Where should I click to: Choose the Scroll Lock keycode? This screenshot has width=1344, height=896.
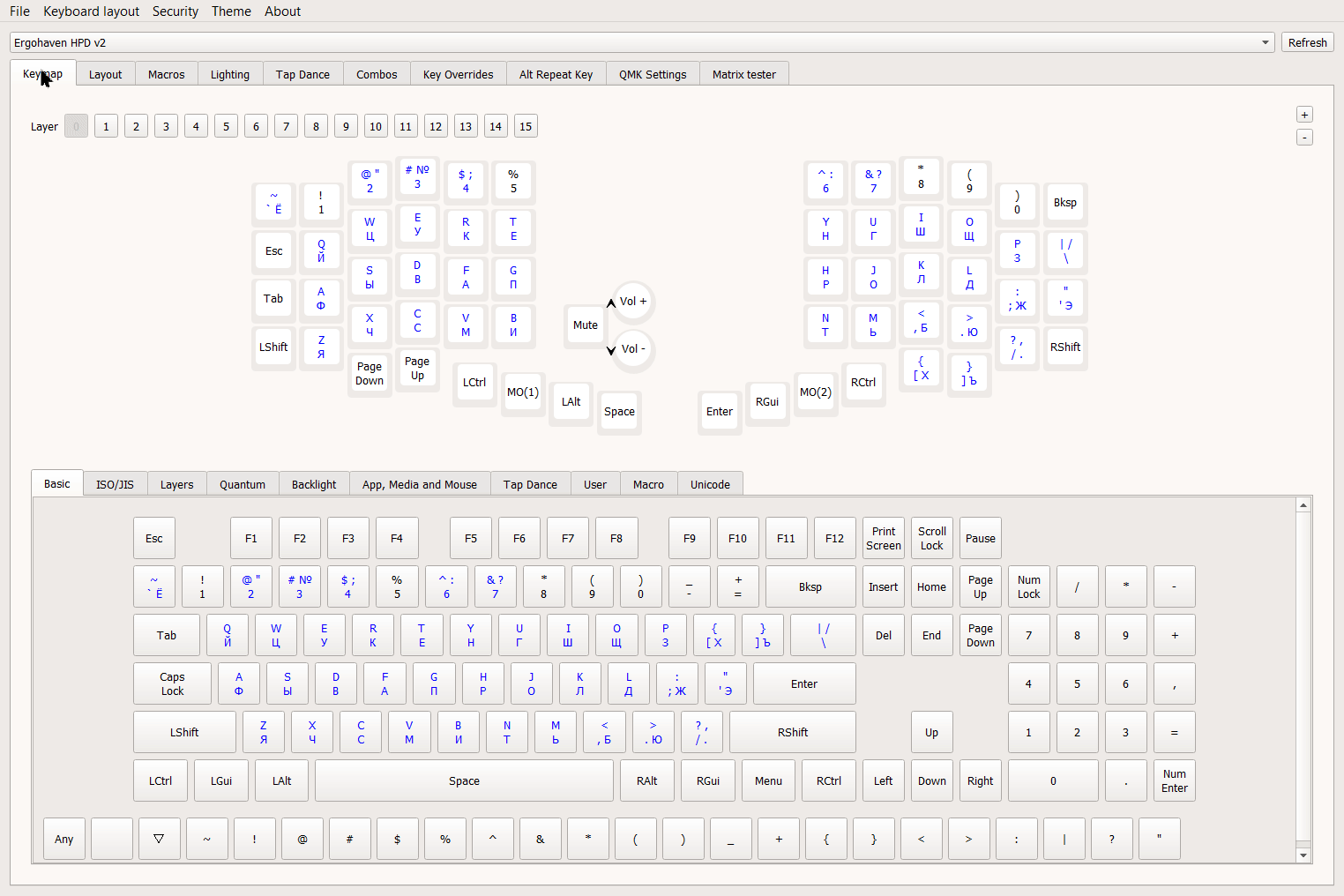(931, 539)
